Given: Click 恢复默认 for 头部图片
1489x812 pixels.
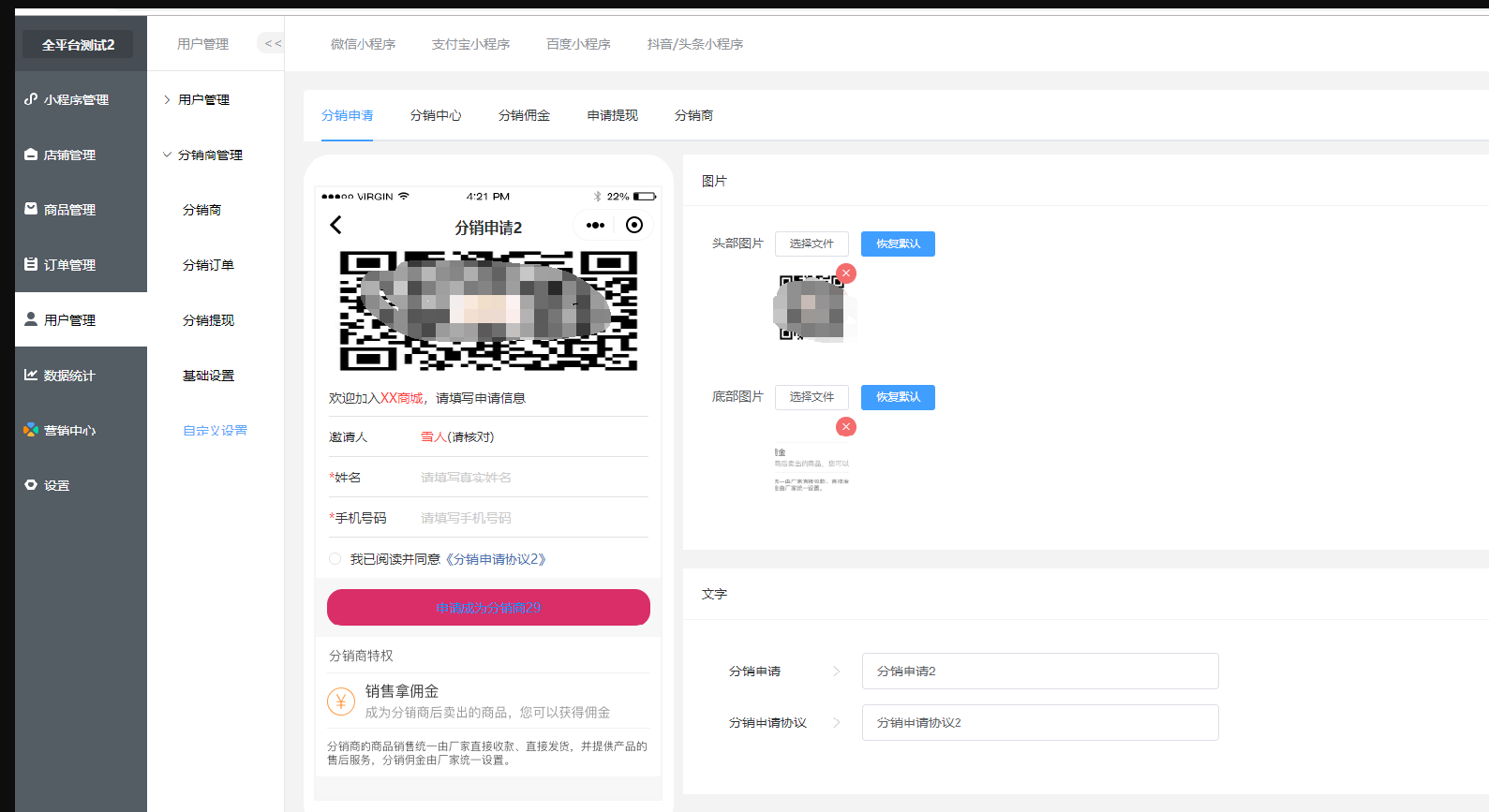Looking at the screenshot, I should coord(898,244).
